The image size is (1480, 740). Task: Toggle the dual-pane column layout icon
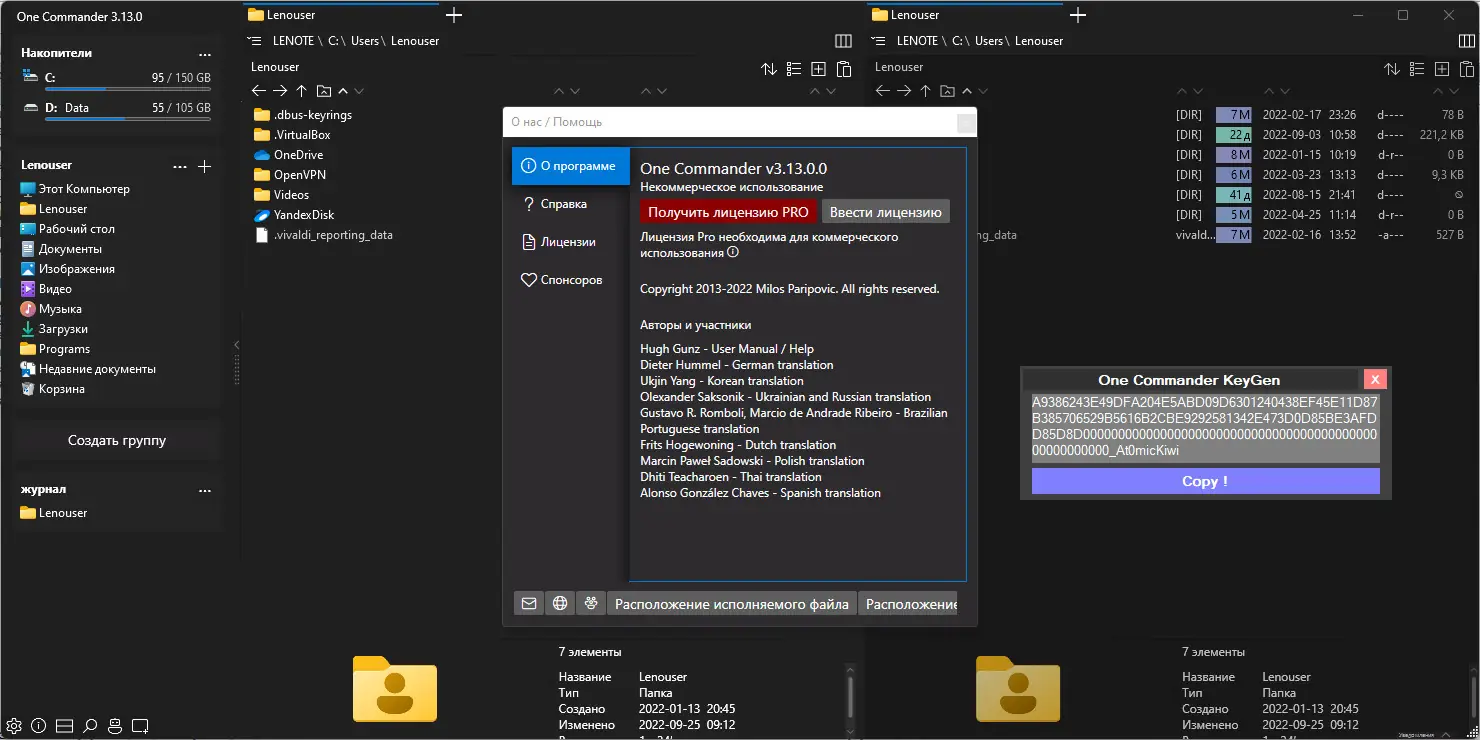pyautogui.click(x=843, y=40)
